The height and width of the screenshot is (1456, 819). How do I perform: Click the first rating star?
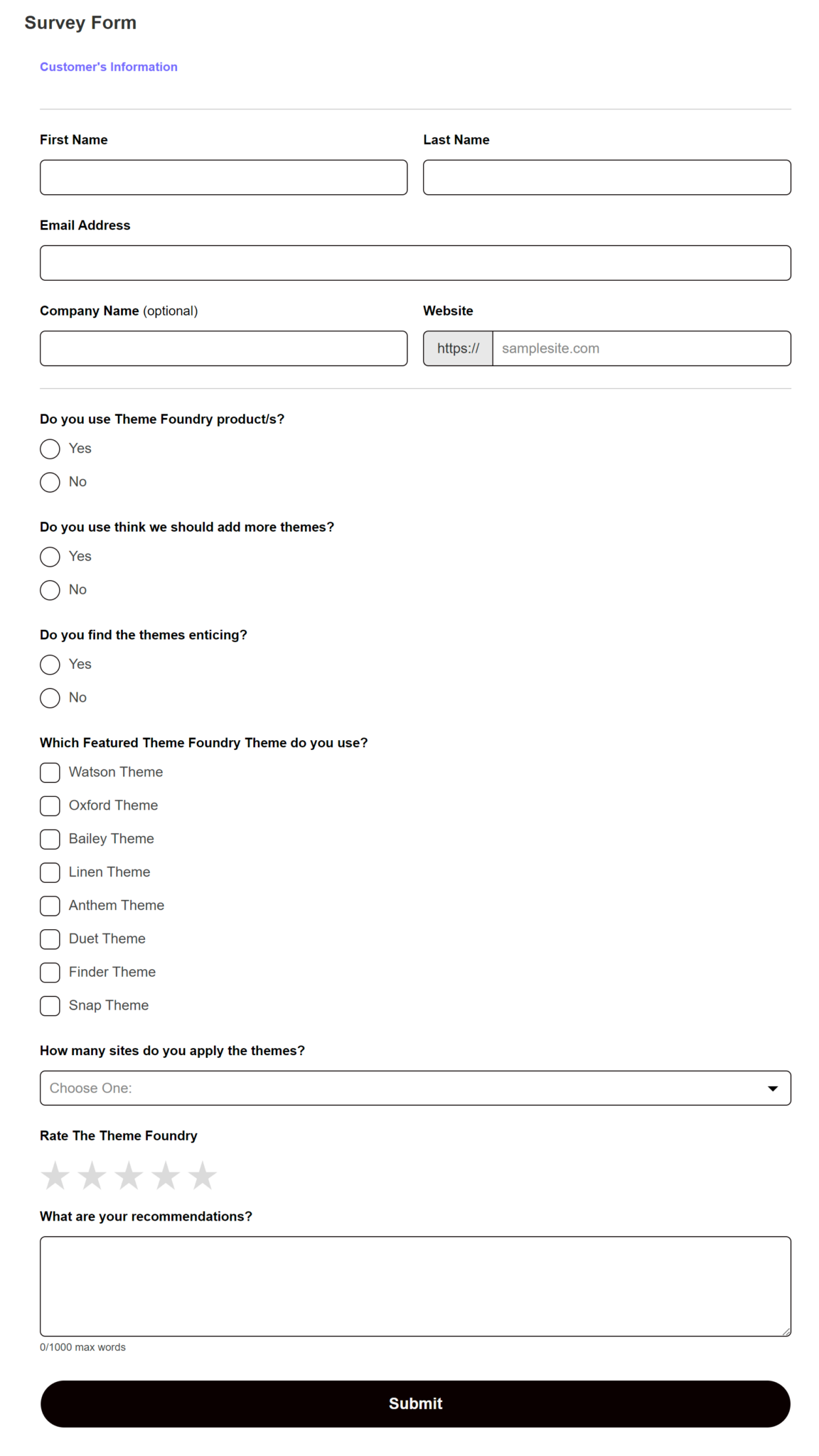55,1175
